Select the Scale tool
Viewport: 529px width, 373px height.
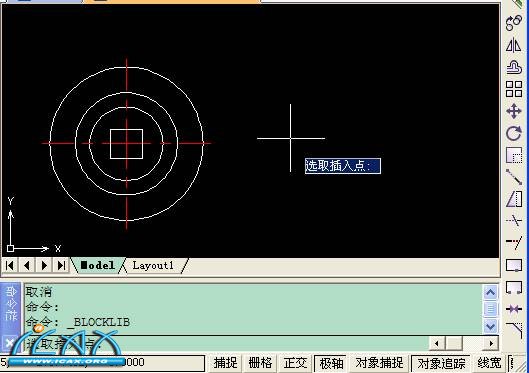click(514, 155)
